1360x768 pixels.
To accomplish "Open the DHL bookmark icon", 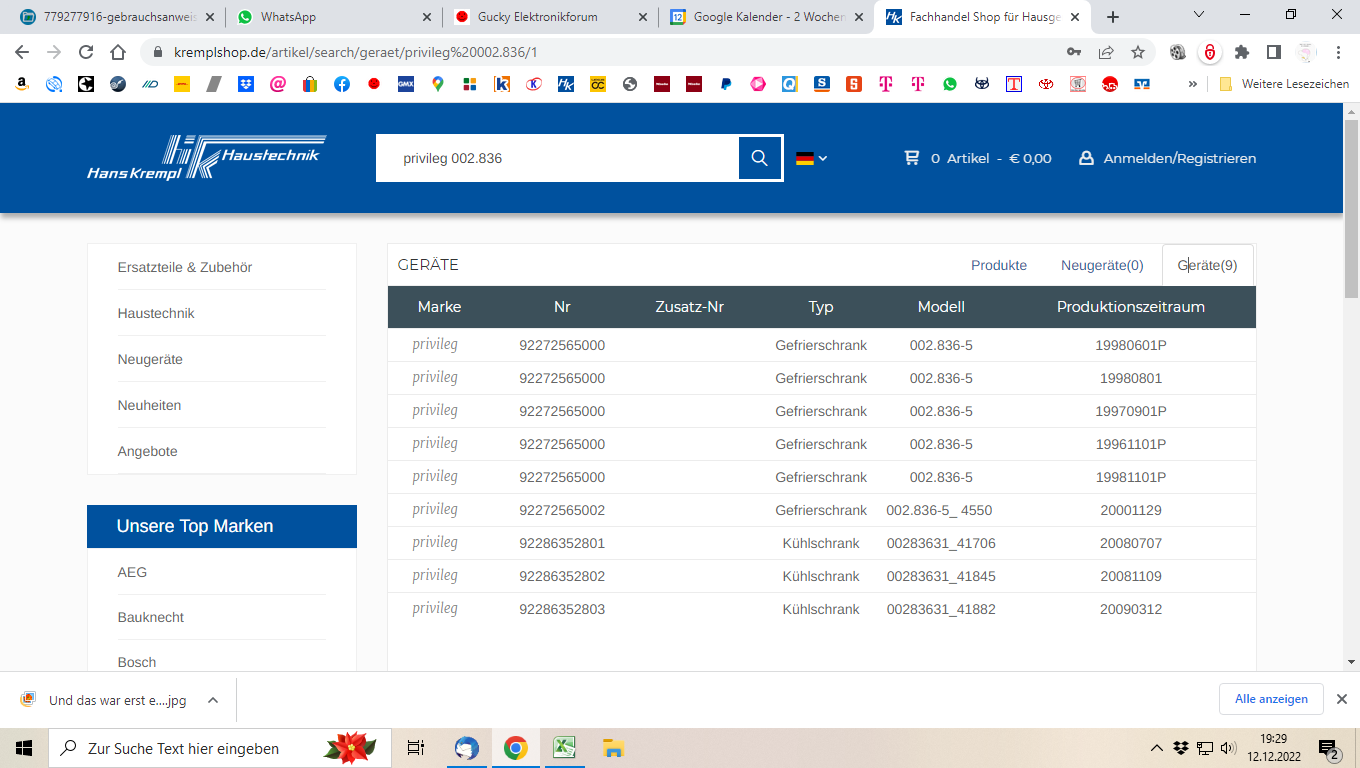I will [182, 85].
